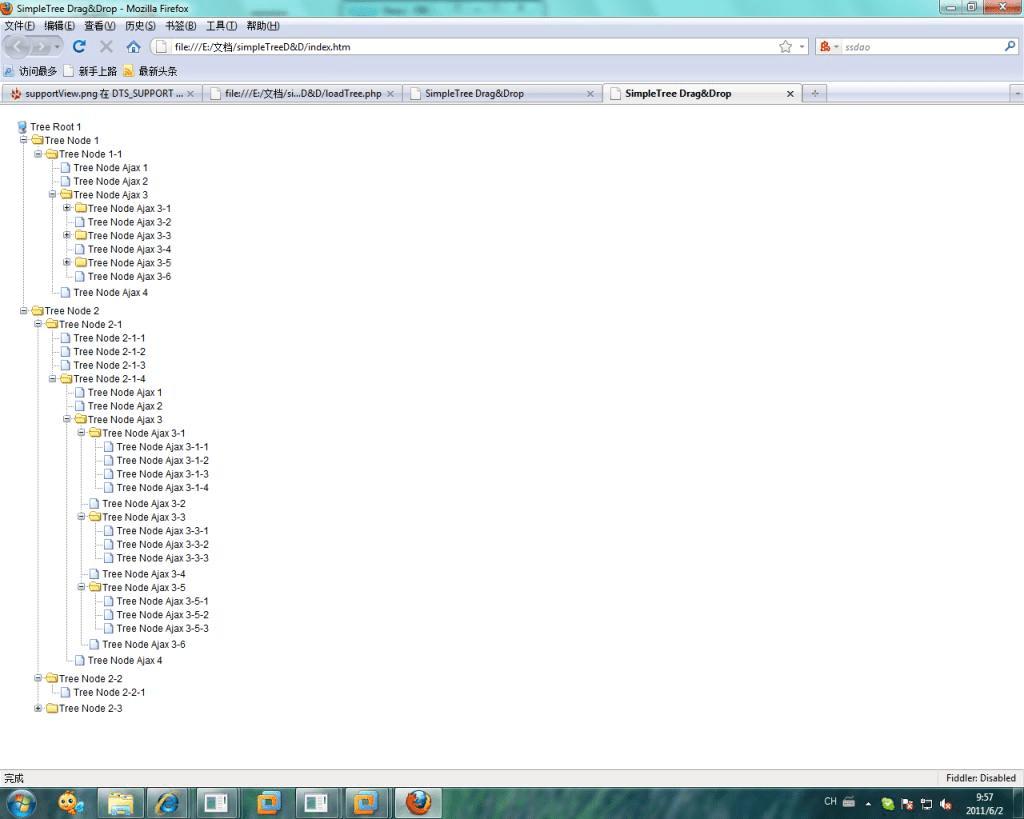Open the new tab plus button
The height and width of the screenshot is (819, 1024).
click(814, 93)
